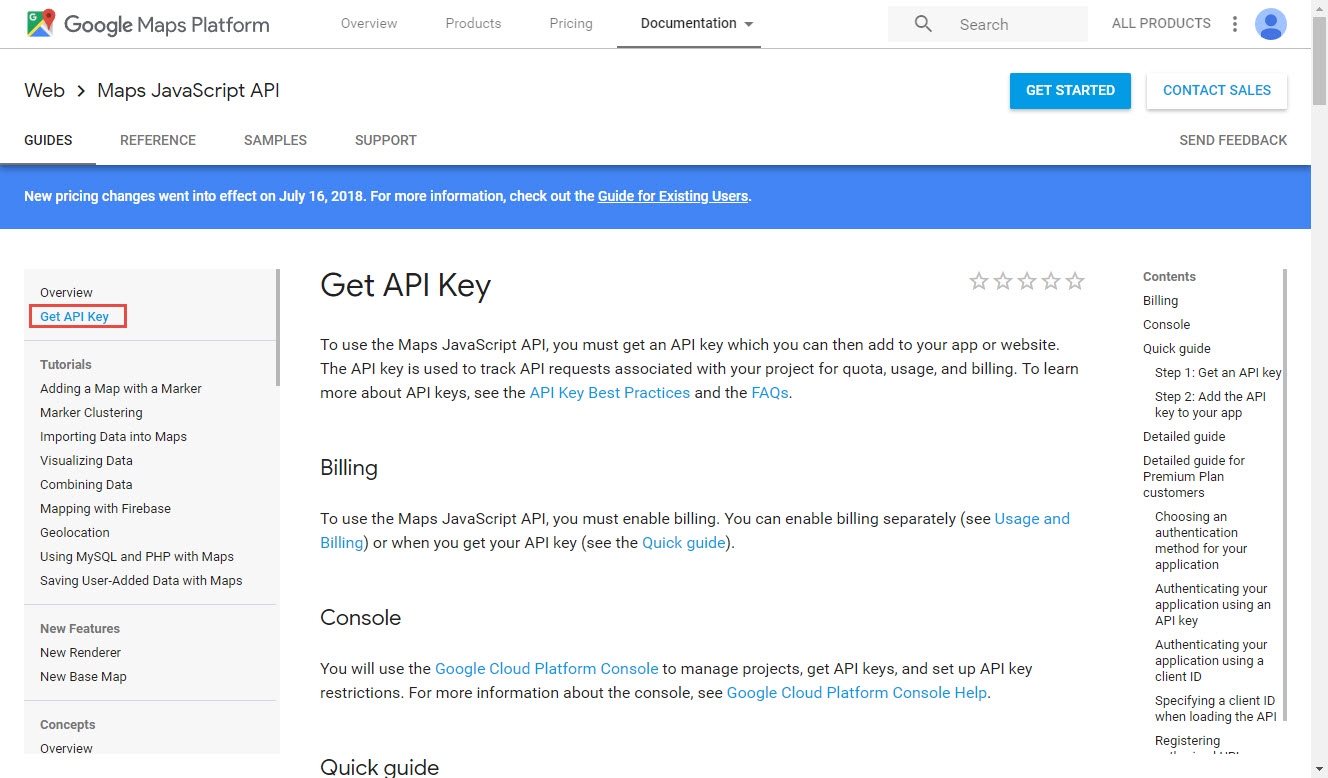Viewport: 1328px width, 778px height.
Task: Open the Pricing page from the top menu
Action: (x=570, y=23)
